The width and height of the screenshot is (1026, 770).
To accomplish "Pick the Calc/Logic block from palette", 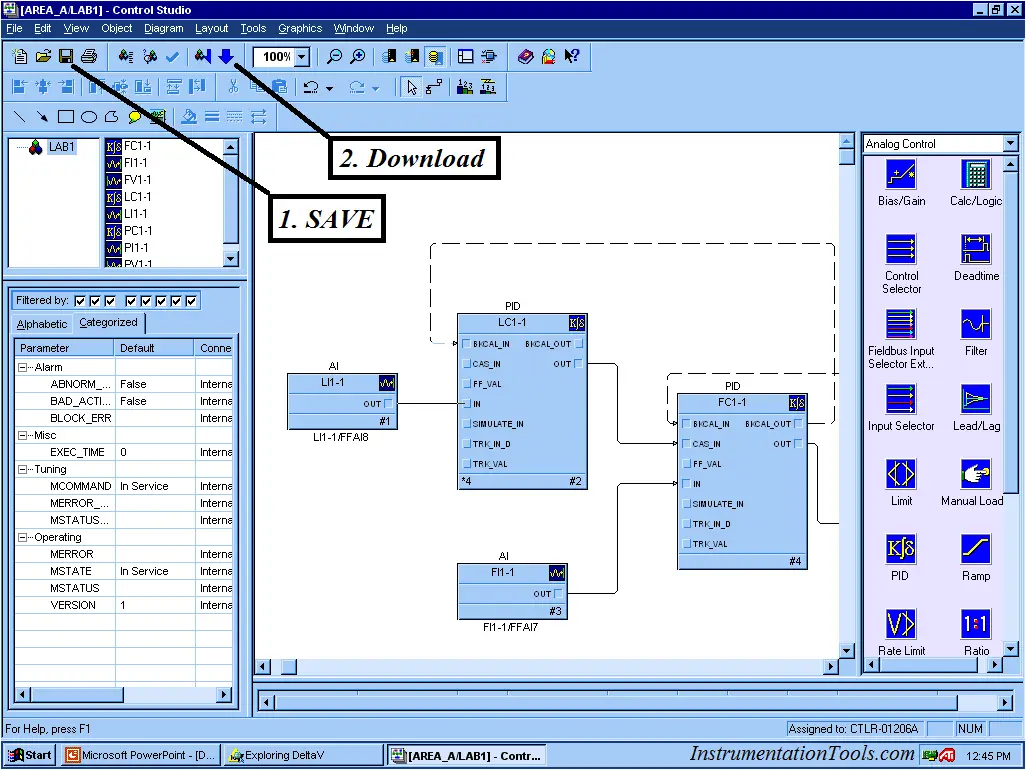I will coord(976,175).
